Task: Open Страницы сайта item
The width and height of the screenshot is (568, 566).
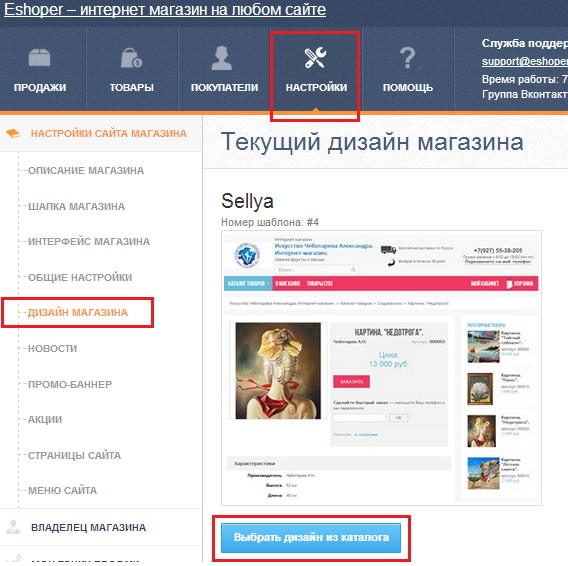Action: pyautogui.click(x=74, y=455)
